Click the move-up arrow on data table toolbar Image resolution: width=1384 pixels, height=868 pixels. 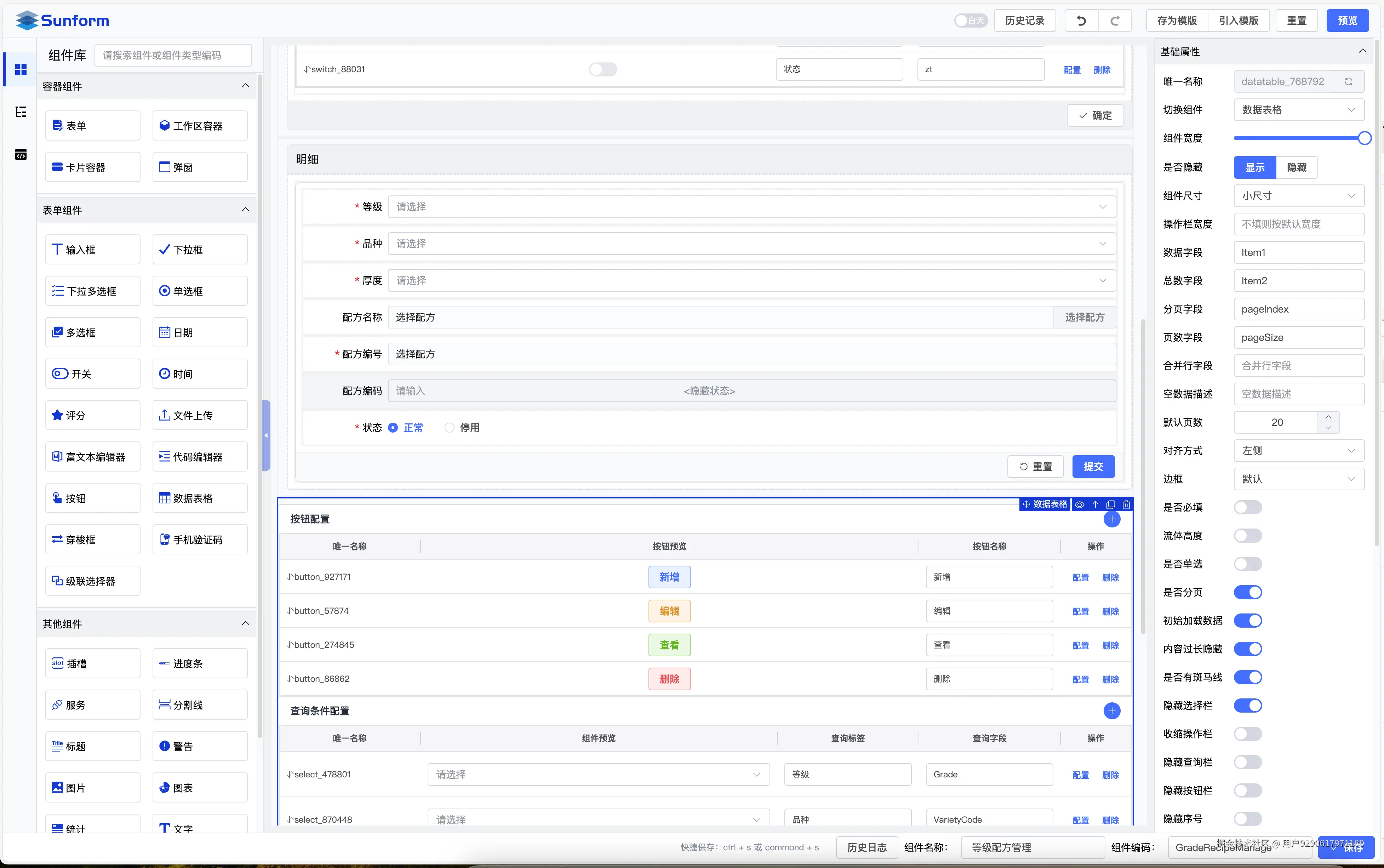click(x=1095, y=504)
